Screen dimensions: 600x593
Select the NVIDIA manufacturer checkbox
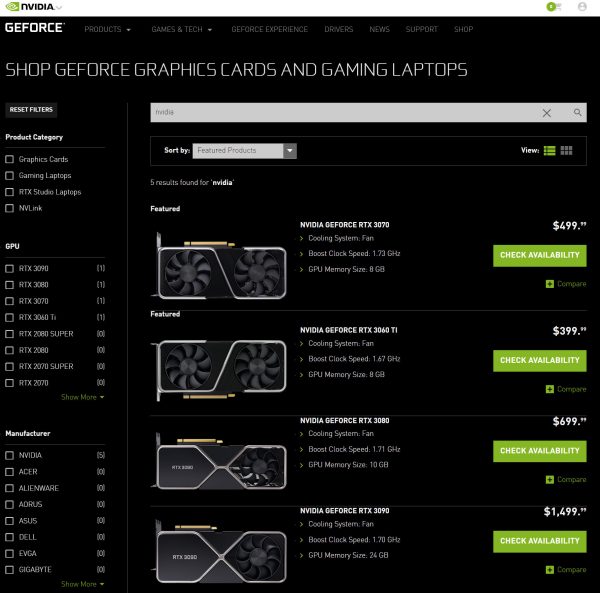(10, 455)
